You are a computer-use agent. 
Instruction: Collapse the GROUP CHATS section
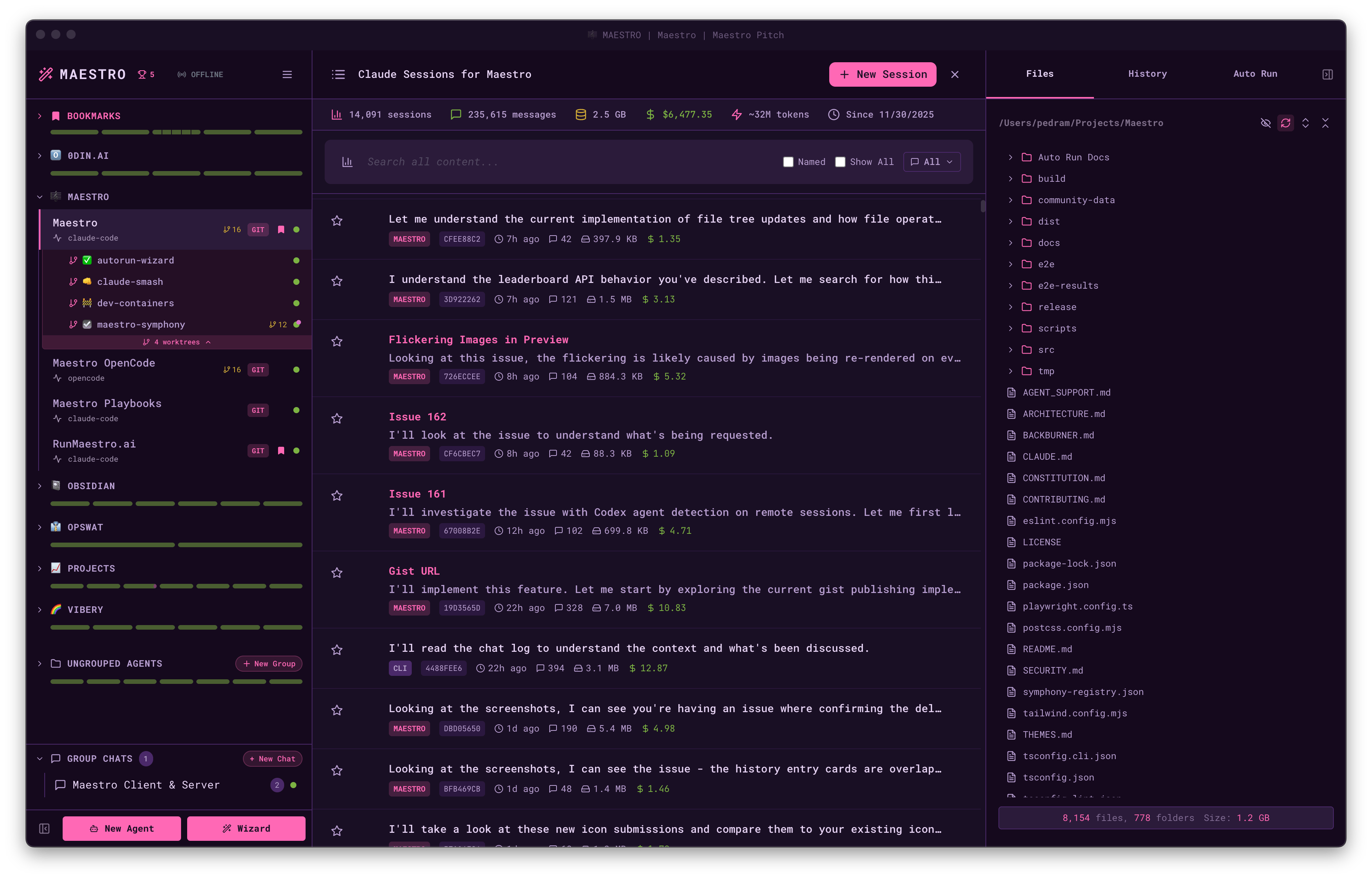coord(40,759)
